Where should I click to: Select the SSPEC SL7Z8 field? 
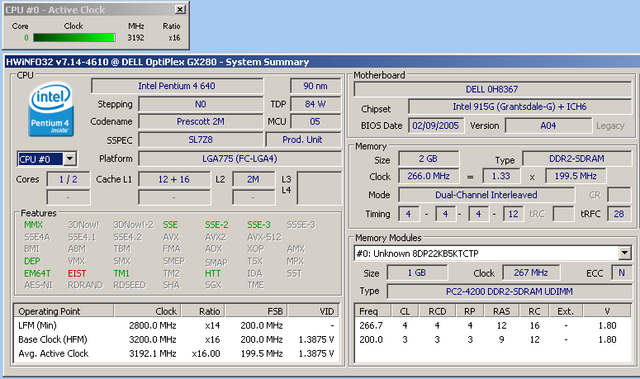(x=200, y=140)
